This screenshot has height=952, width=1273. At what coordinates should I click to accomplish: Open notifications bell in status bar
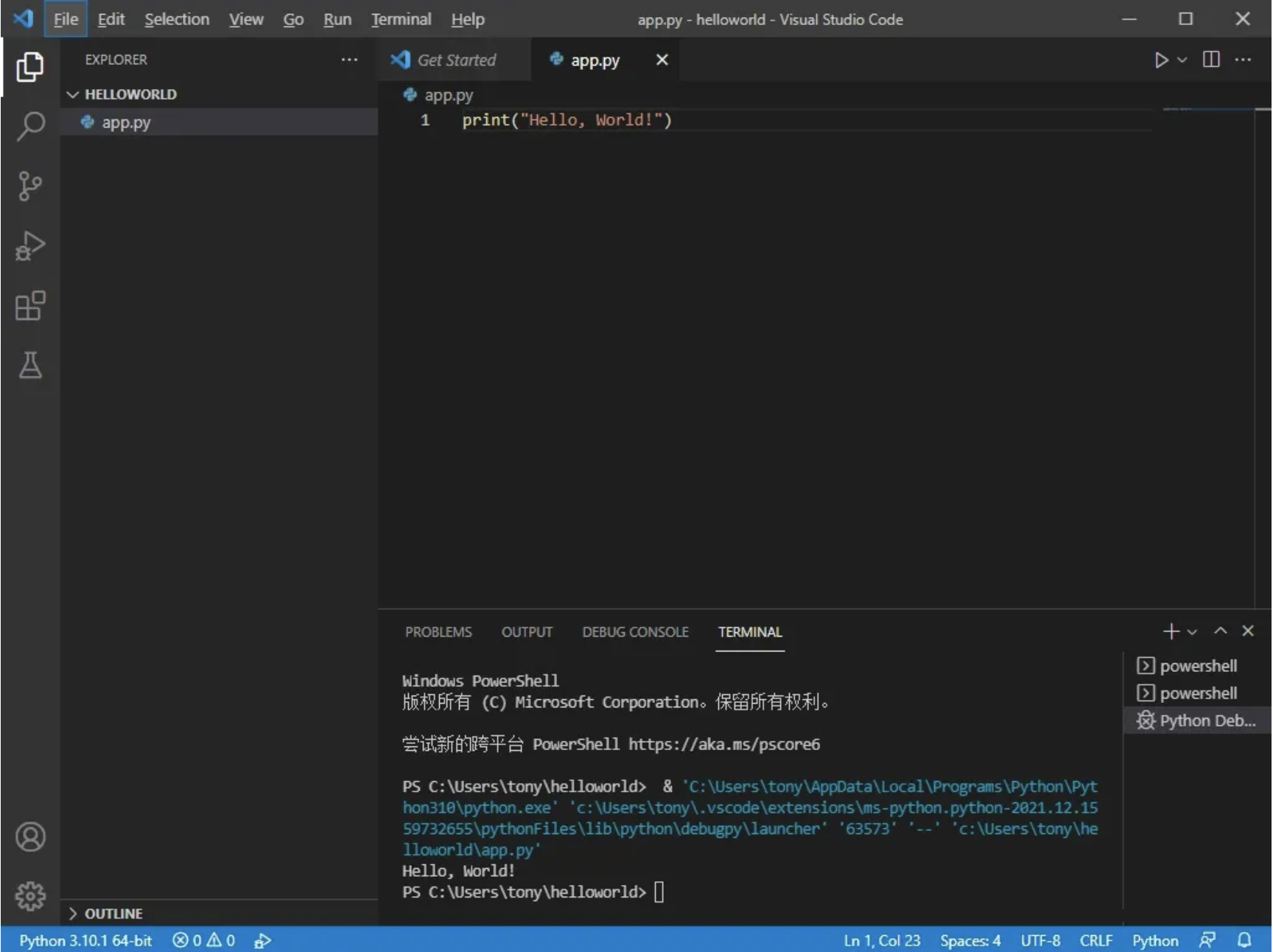pos(1244,940)
